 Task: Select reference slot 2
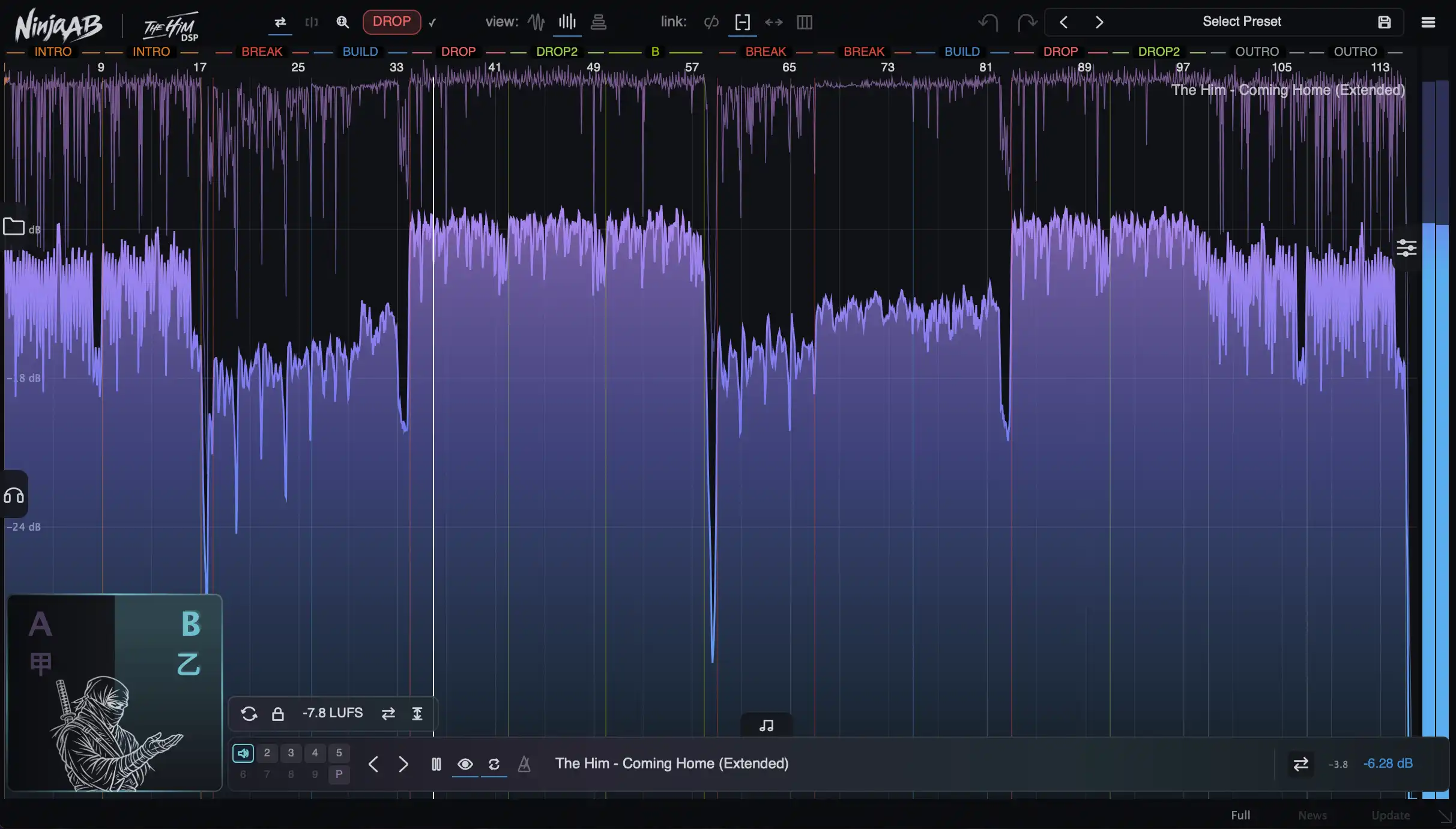tap(267, 753)
